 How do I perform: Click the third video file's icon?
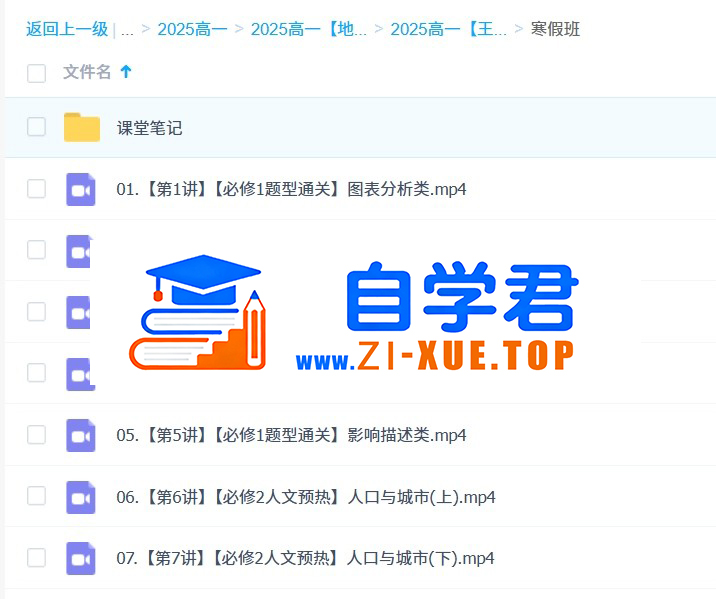pyautogui.click(x=79, y=313)
